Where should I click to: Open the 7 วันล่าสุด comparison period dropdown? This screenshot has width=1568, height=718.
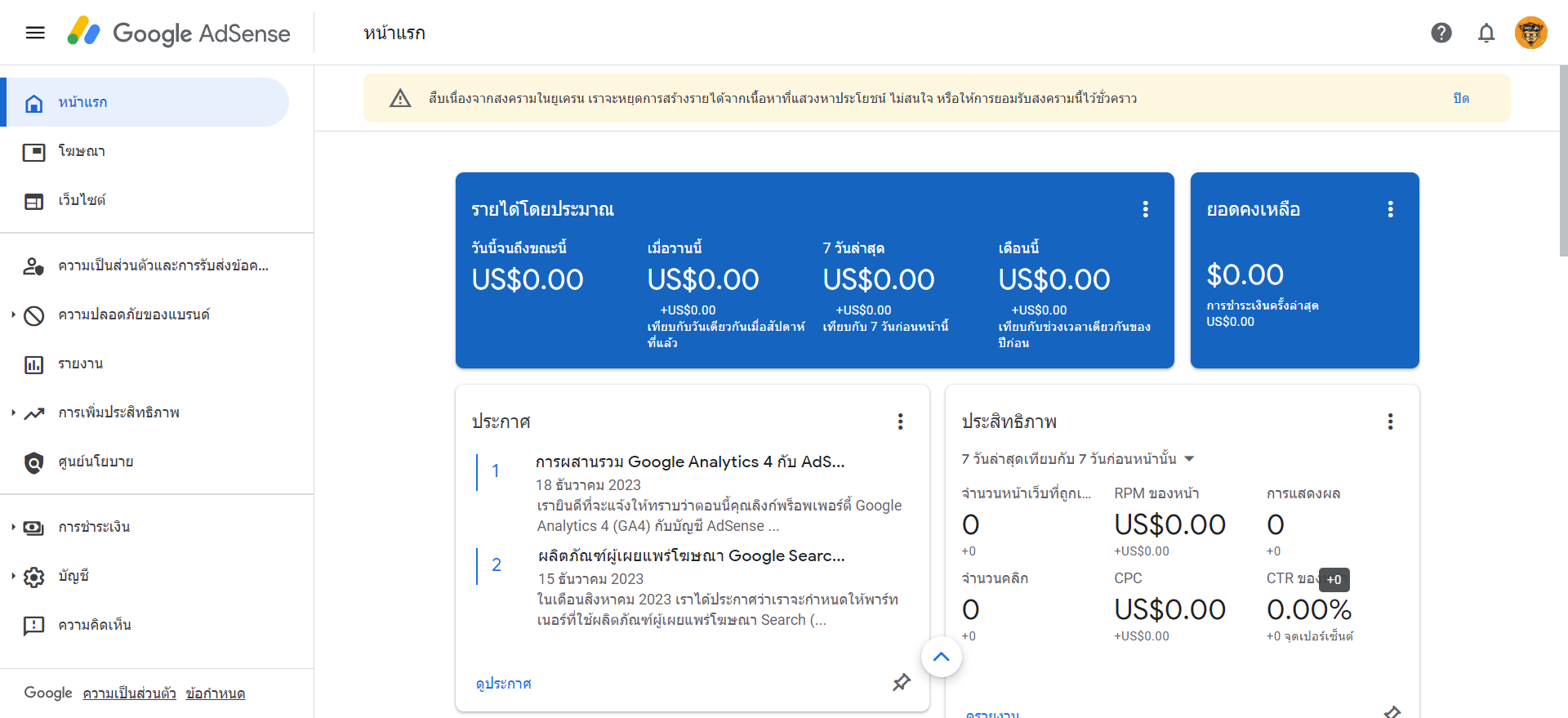[1078, 459]
